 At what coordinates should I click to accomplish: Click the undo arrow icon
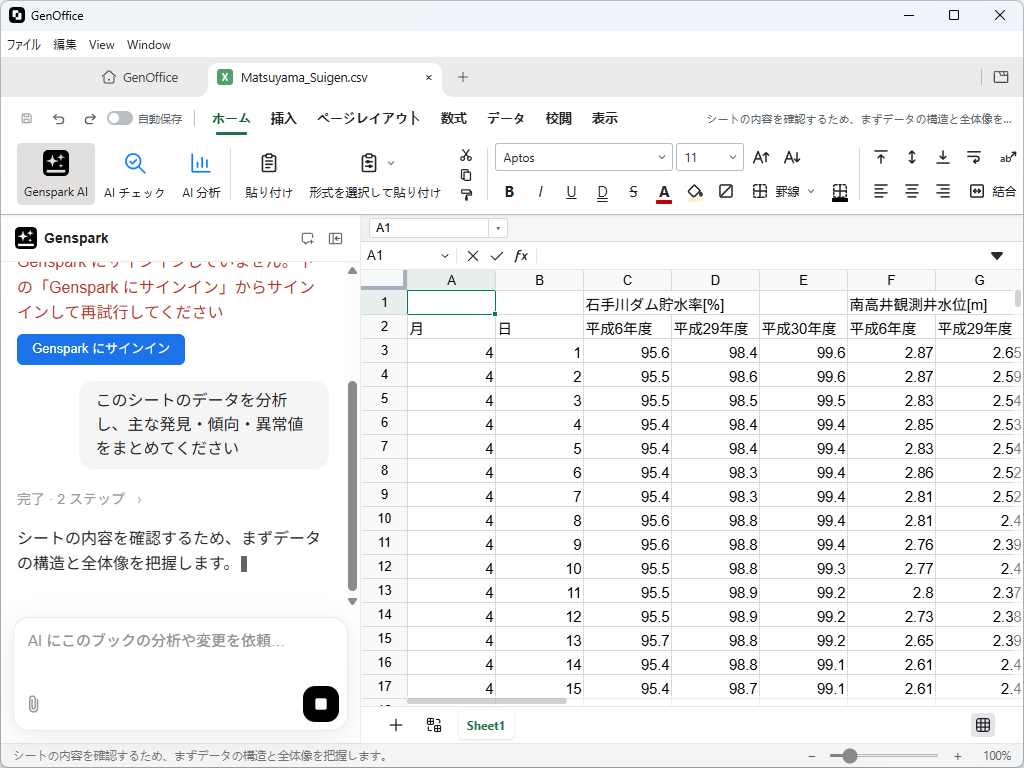click(x=59, y=119)
